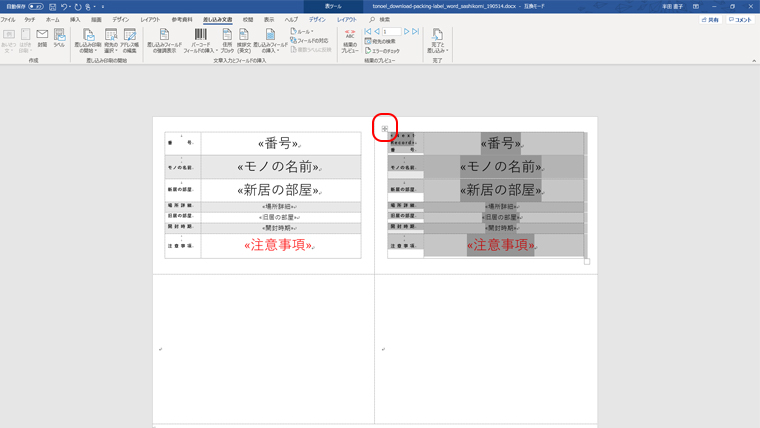Save the document with floppy icon
Viewport: 760px width, 428px height.
click(53, 6)
